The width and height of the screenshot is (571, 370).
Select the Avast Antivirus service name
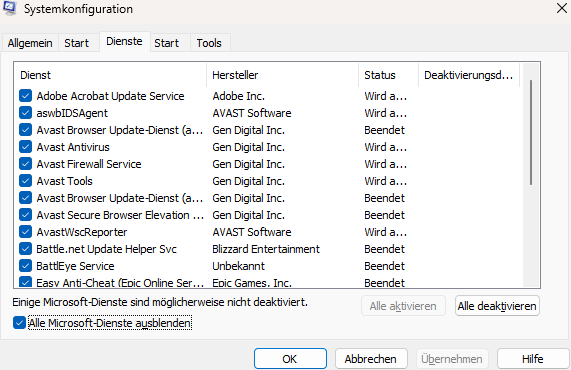click(x=73, y=147)
